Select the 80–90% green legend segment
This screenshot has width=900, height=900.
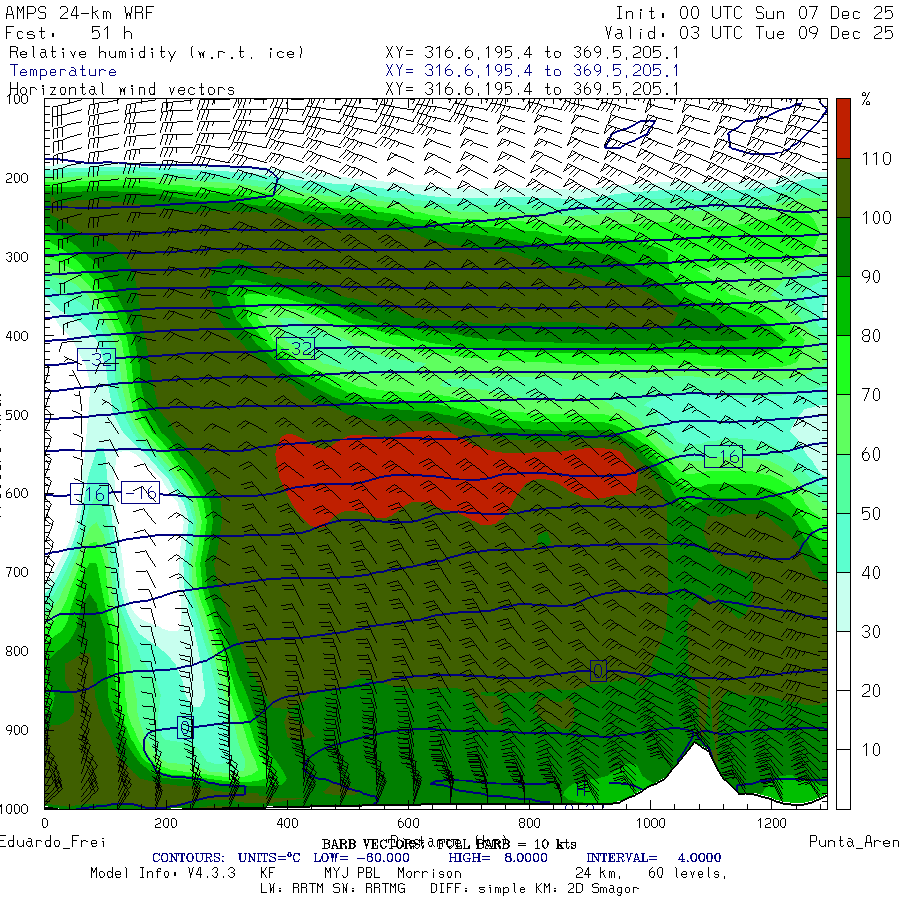(x=843, y=306)
